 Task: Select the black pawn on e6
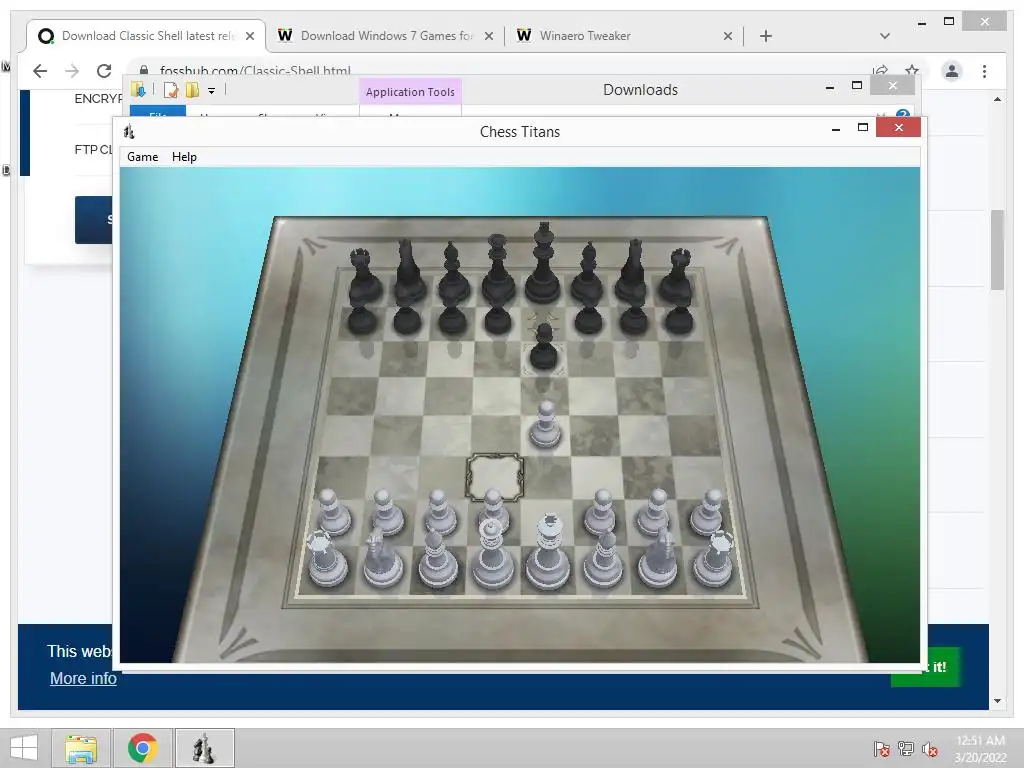(543, 346)
